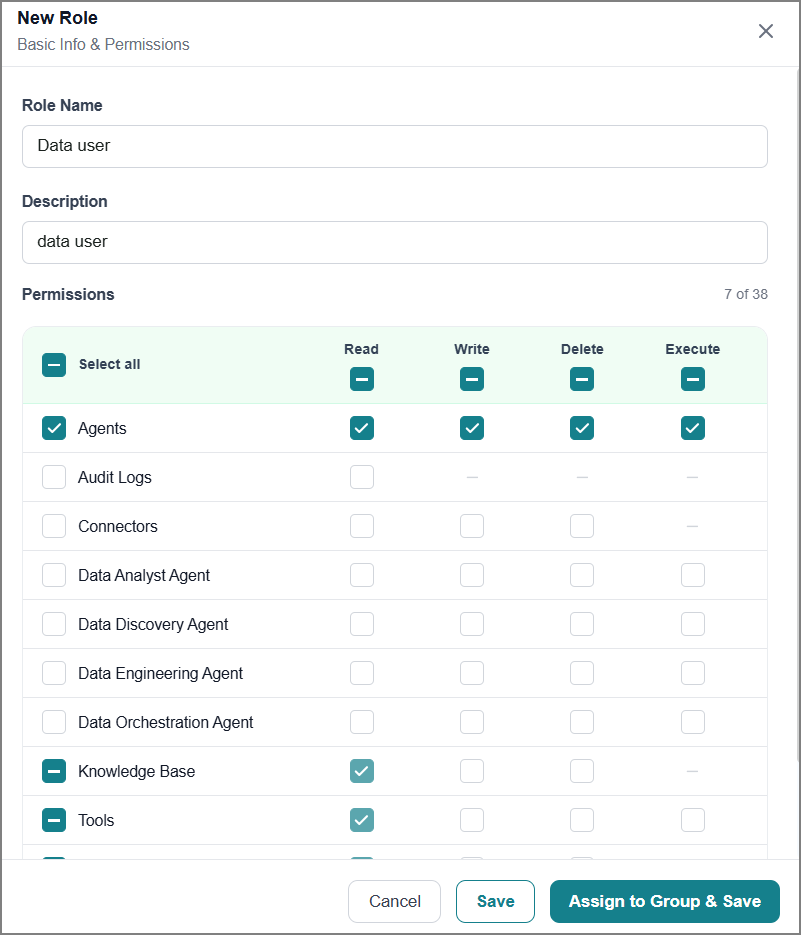Viewport: 801px width, 935px height.
Task: Uncheck Read permission for Tools
Action: tap(361, 820)
